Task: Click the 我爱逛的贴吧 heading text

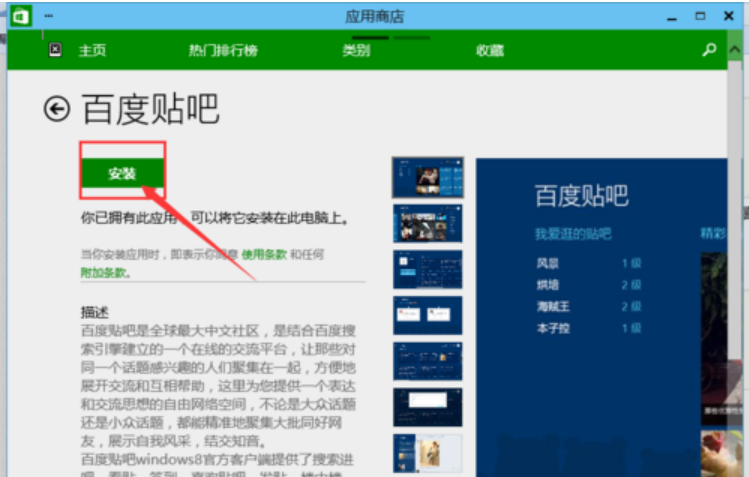Action: pos(573,234)
